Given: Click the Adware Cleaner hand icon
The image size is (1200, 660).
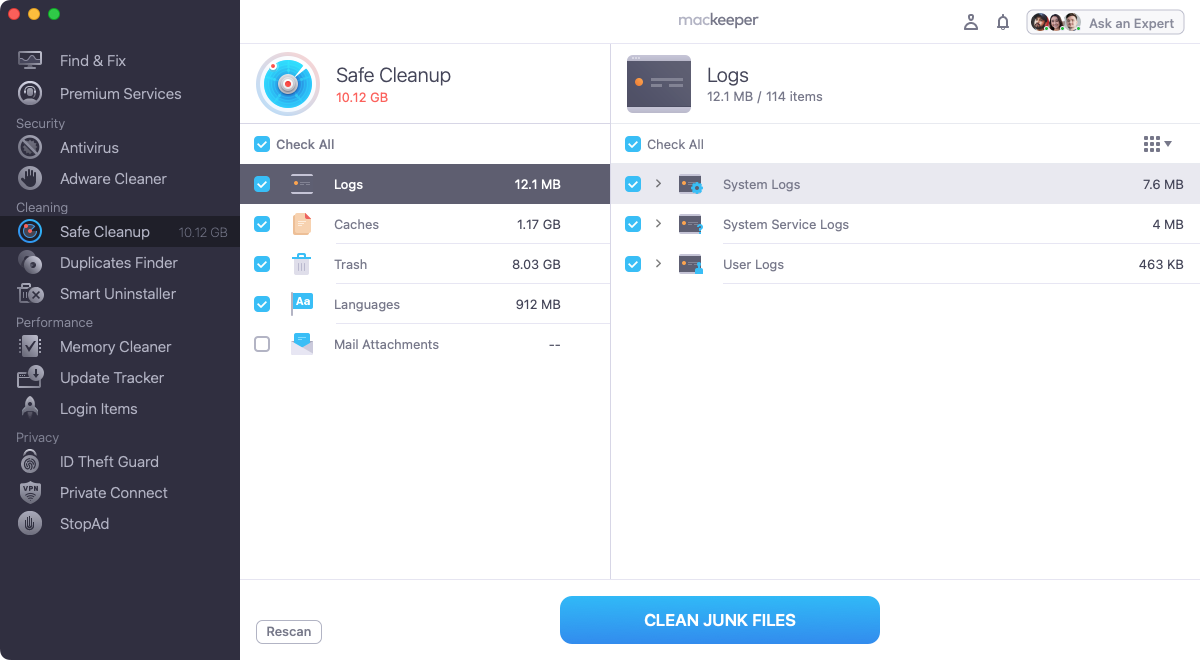Looking at the screenshot, I should pos(30,178).
